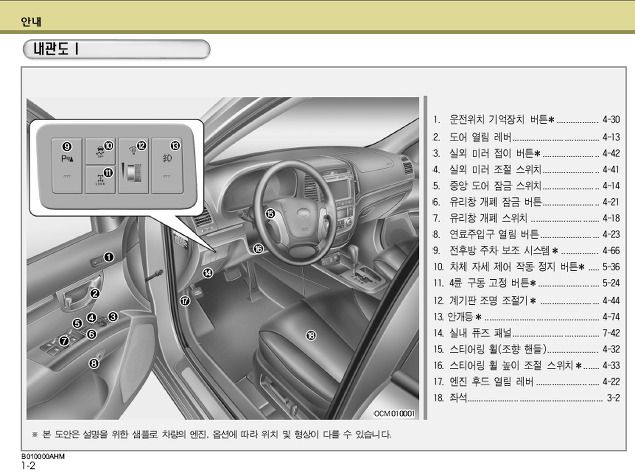635x475 pixels.
Task: Click page reference '7-42'
Action: pos(611,333)
